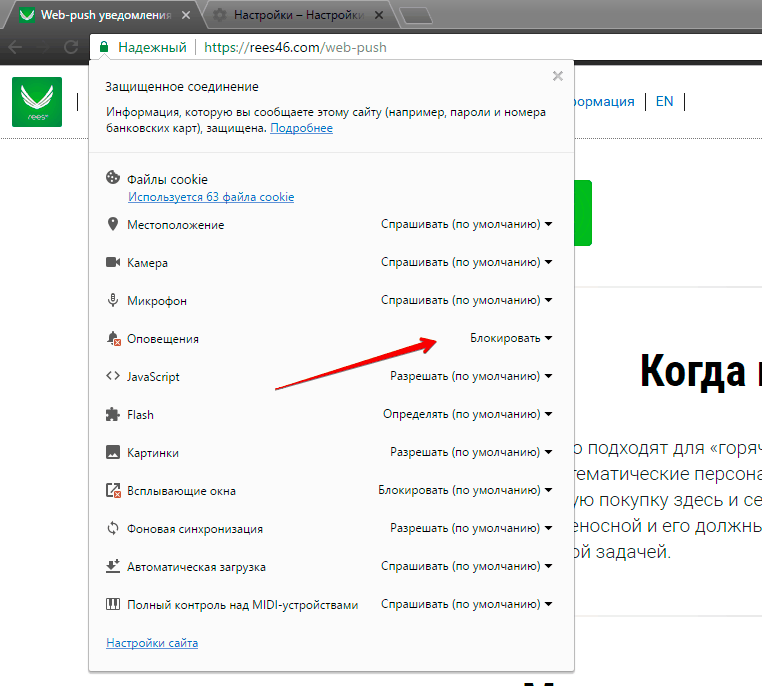
Task: Open MIDI-устройствами permission dropdown
Action: 467,604
